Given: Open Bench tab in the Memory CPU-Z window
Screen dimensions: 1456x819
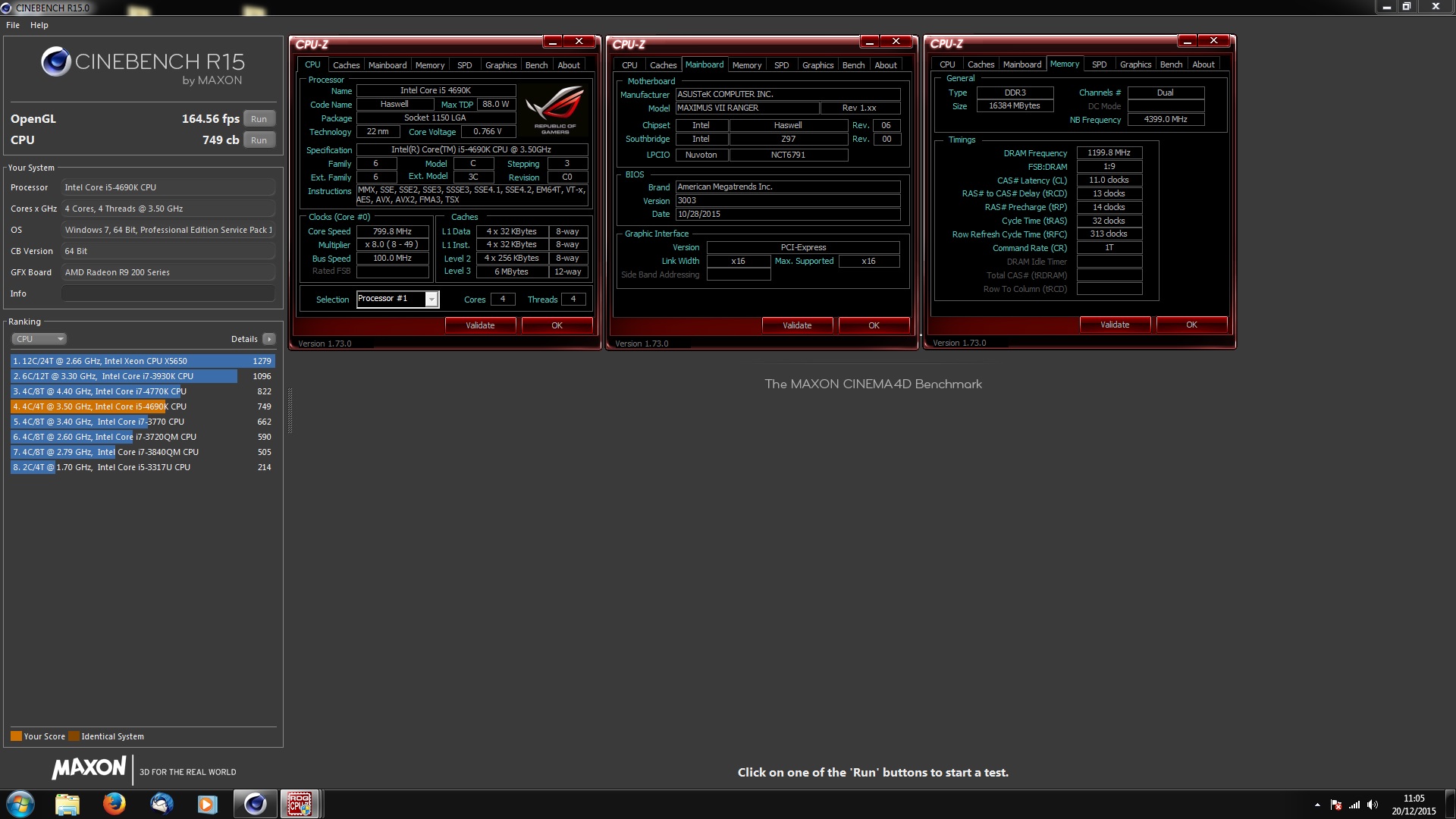Looking at the screenshot, I should [1171, 64].
